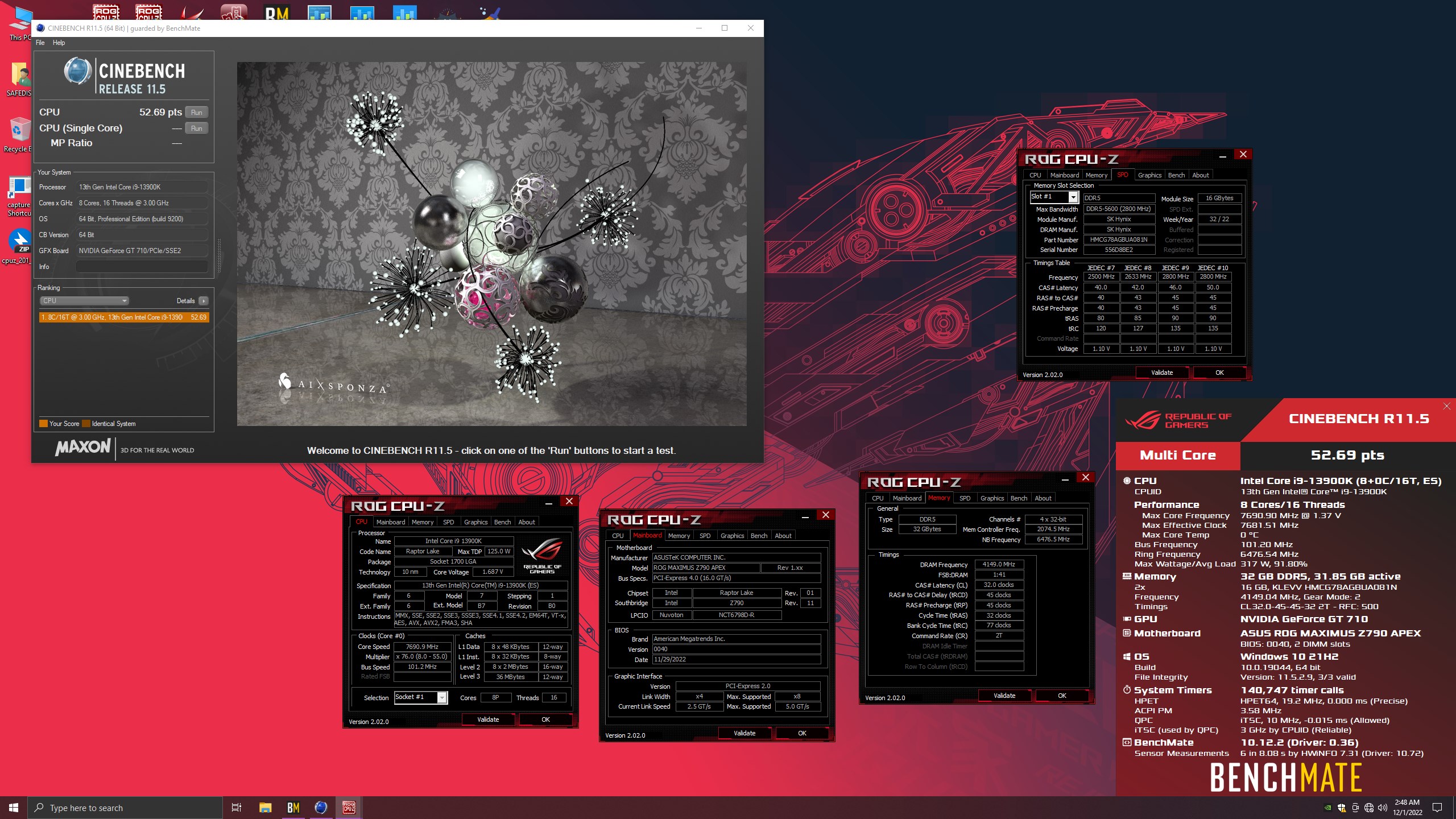
Task: Click the Windows Start button
Action: tap(14, 808)
